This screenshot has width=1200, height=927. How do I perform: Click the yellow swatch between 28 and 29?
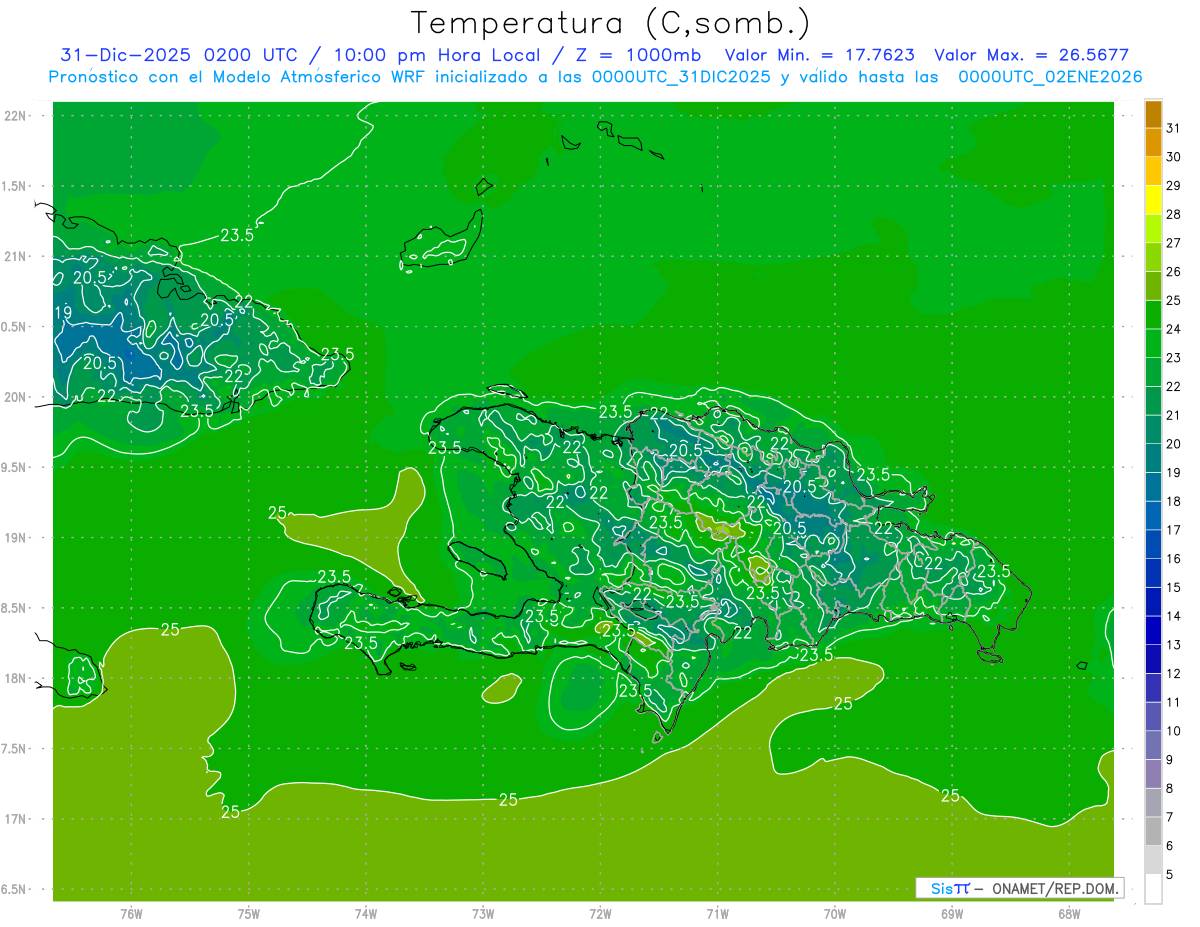(1153, 201)
